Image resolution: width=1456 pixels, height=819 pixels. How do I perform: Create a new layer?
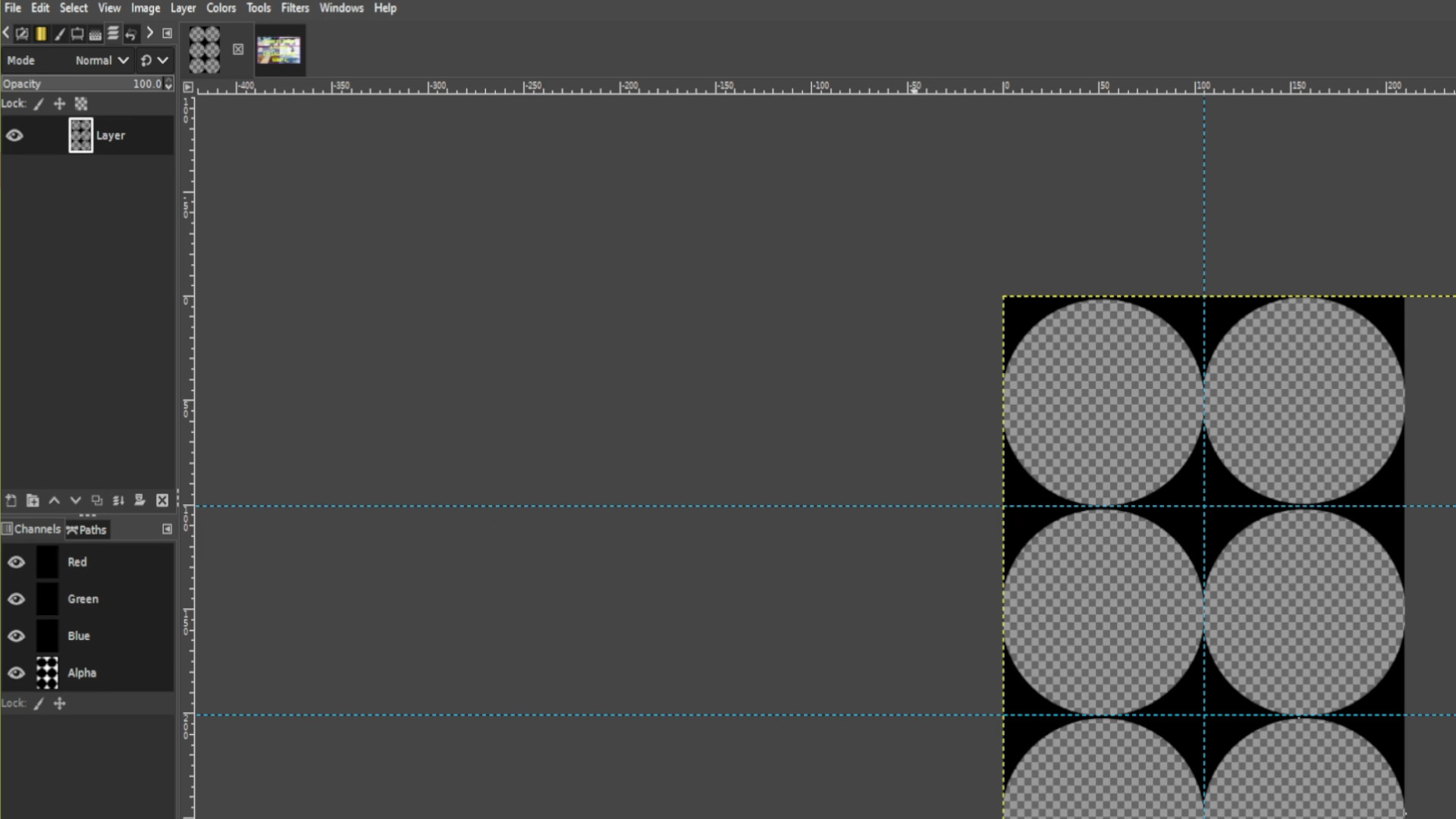coord(11,500)
